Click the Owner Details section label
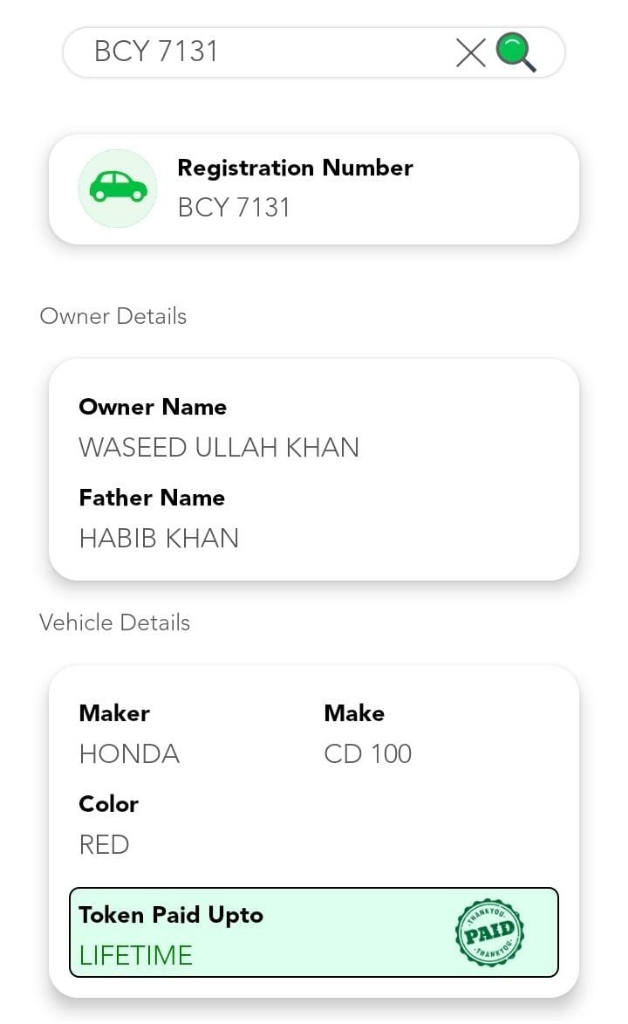628x1024 pixels. click(x=113, y=316)
